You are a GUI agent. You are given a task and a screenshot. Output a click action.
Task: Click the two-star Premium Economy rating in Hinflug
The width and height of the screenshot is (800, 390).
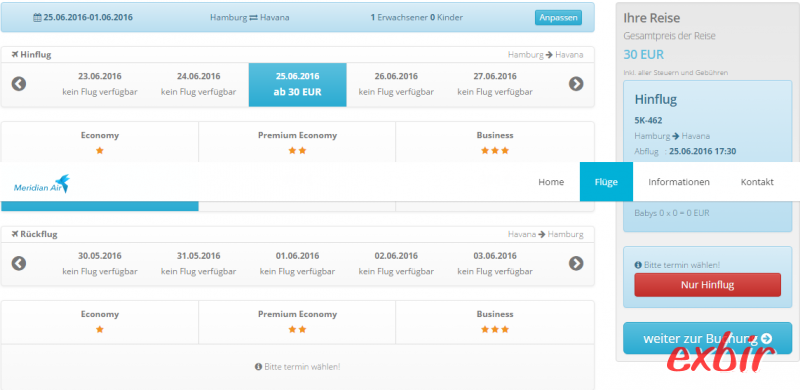tap(297, 151)
